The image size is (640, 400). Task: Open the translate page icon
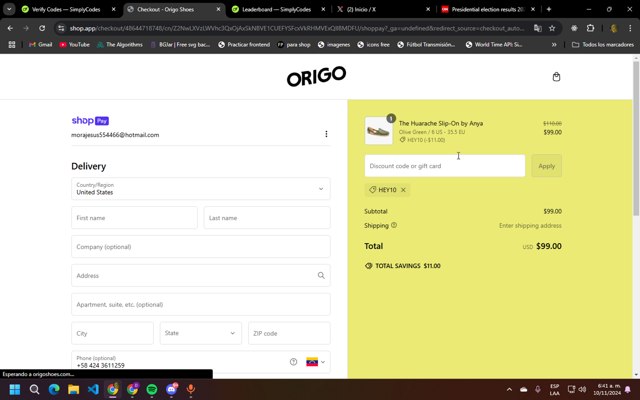pos(538,28)
